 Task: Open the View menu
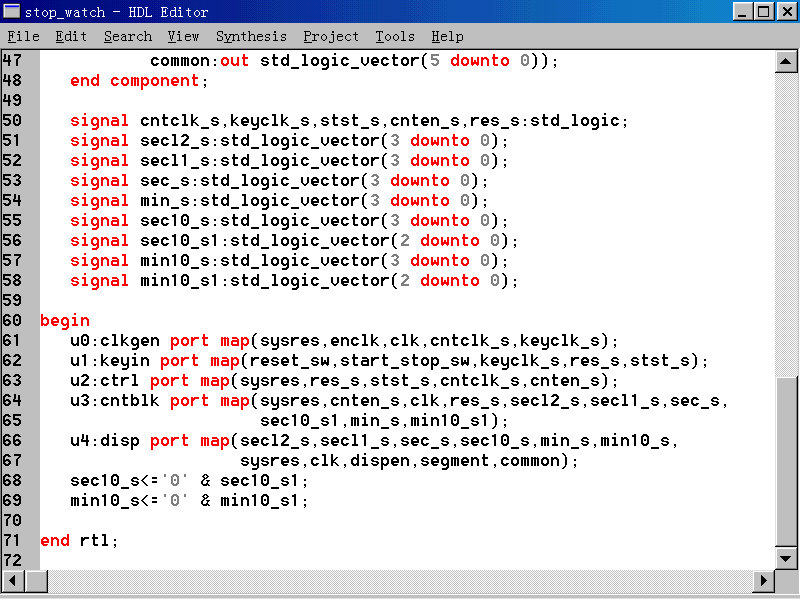point(183,37)
